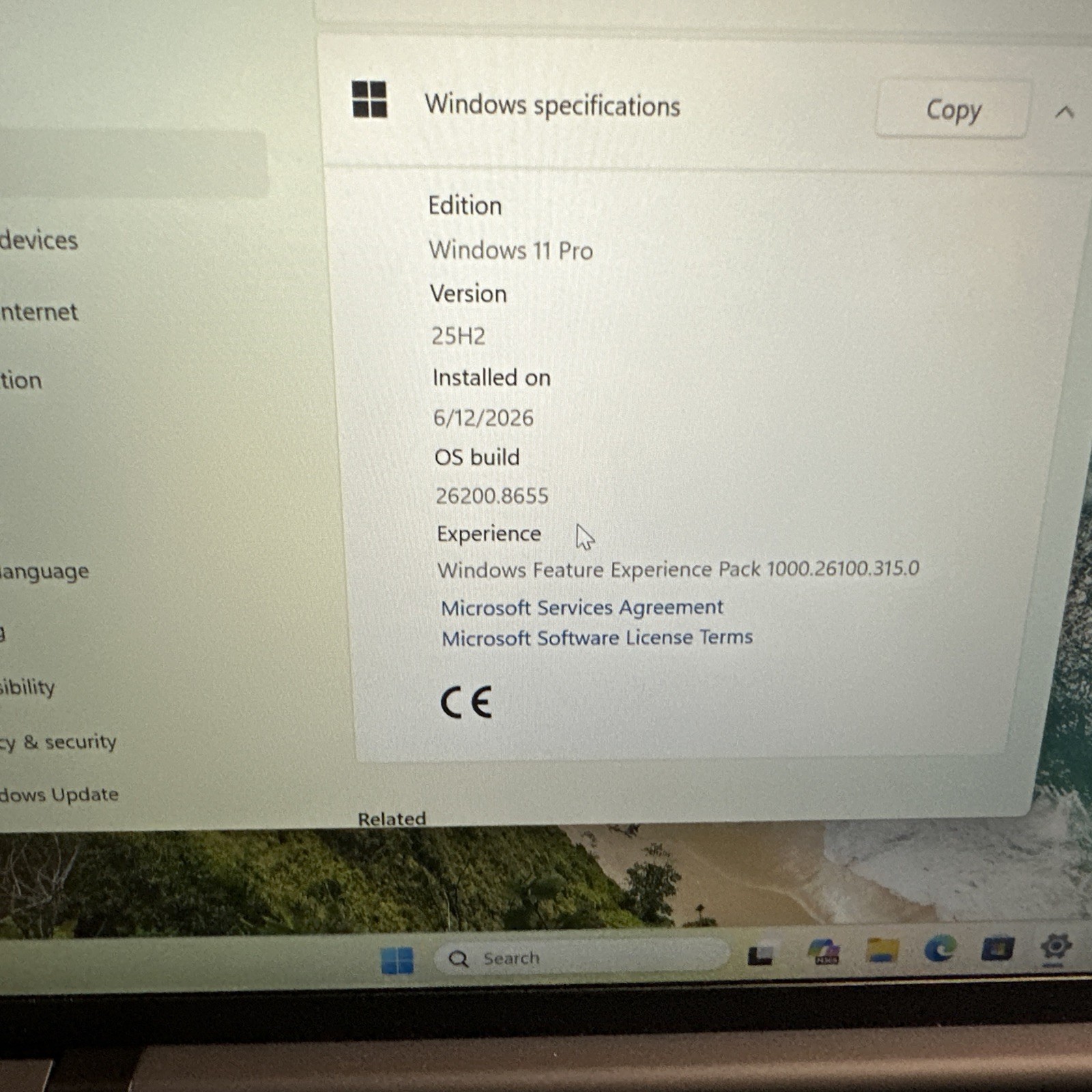Open the Start menu on the taskbar
Viewport: 1092px width, 1092px height.
(397, 960)
